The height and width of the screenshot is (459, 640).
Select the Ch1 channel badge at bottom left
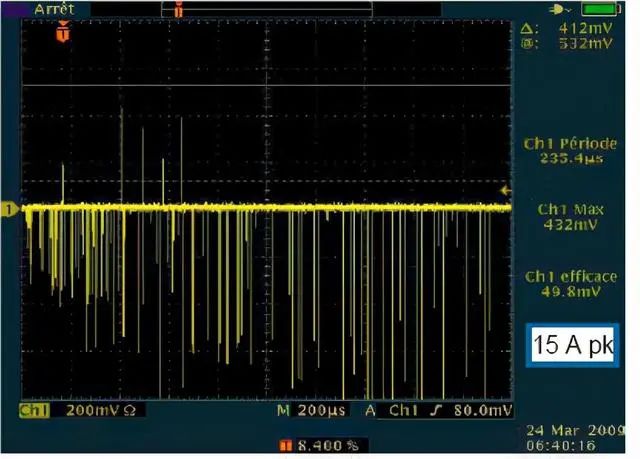(35, 411)
